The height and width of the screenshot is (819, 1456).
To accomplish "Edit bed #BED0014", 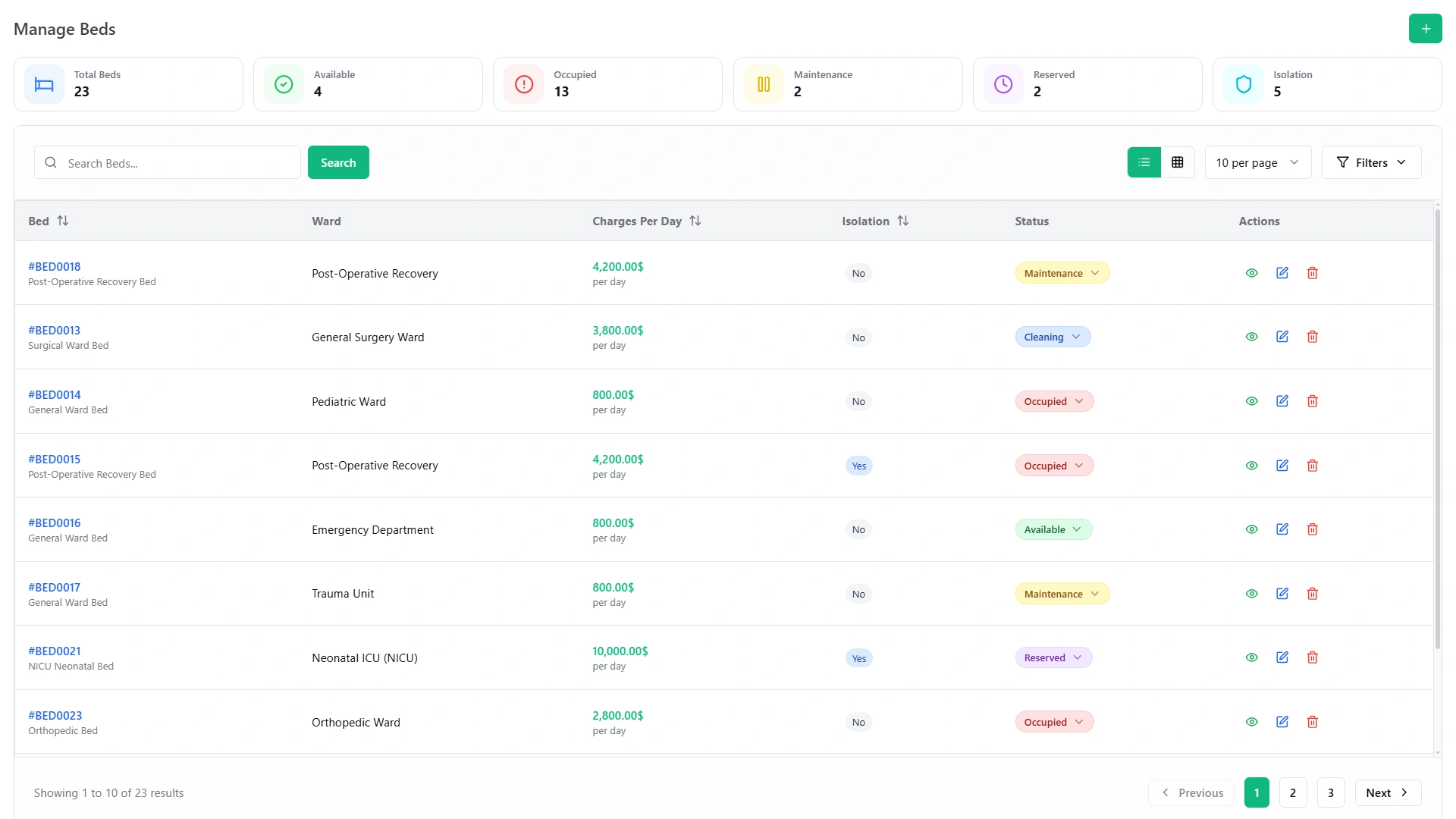I will (1282, 401).
